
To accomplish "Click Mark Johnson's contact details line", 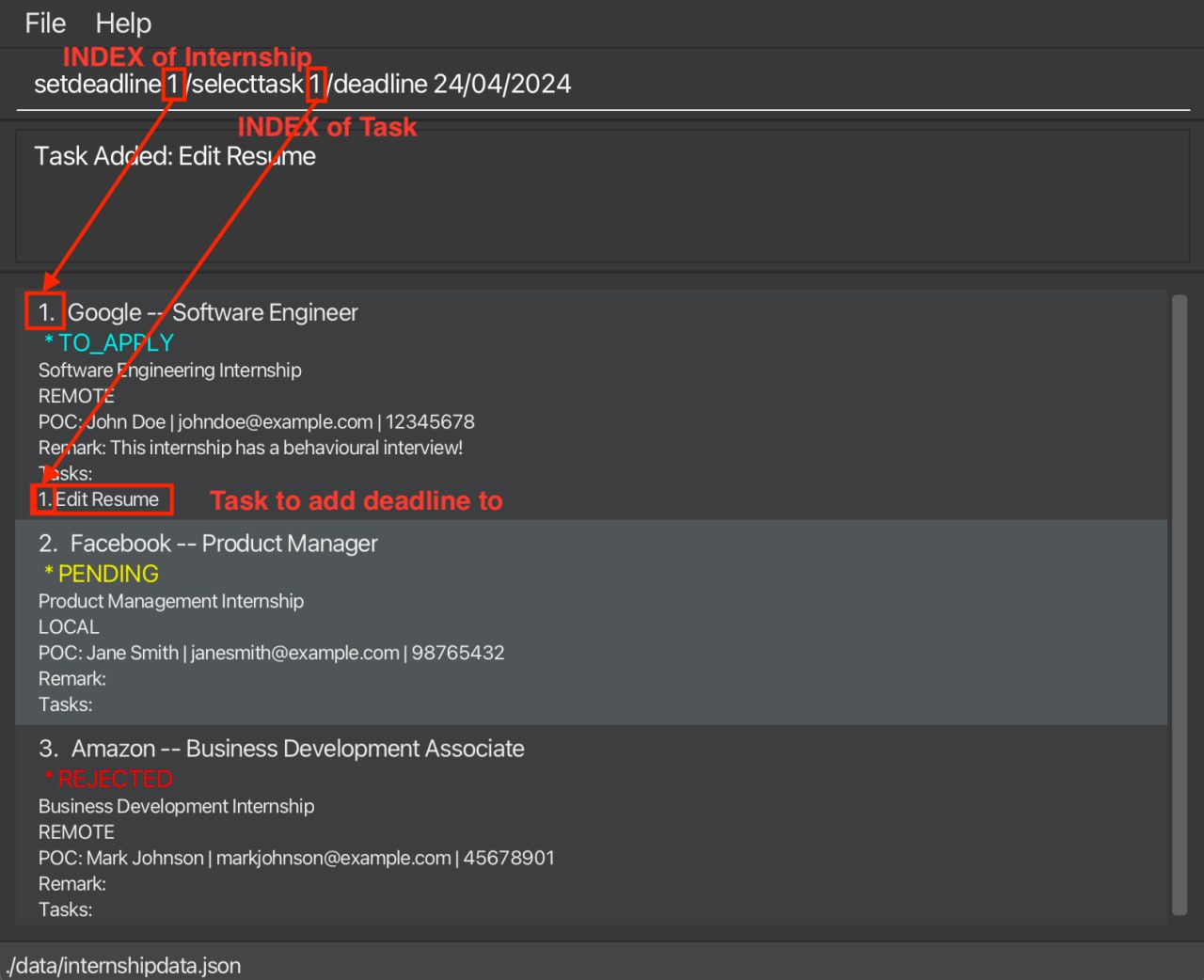I will coord(296,858).
